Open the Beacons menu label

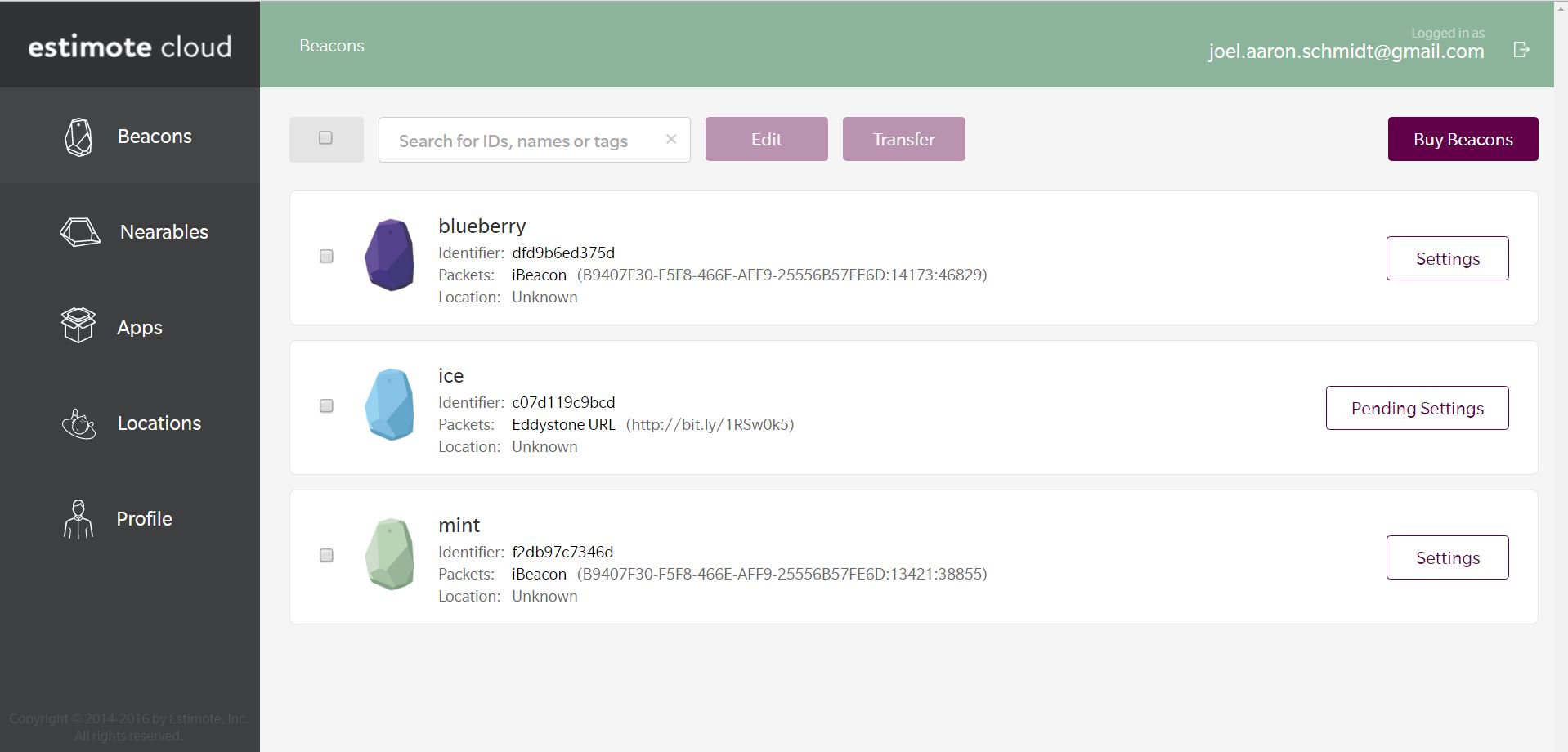(x=155, y=137)
